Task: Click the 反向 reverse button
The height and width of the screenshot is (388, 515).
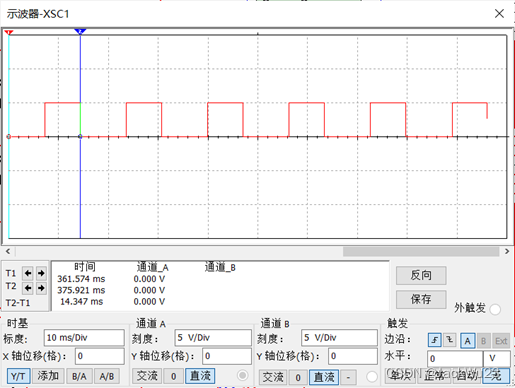Action: pyautogui.click(x=421, y=275)
